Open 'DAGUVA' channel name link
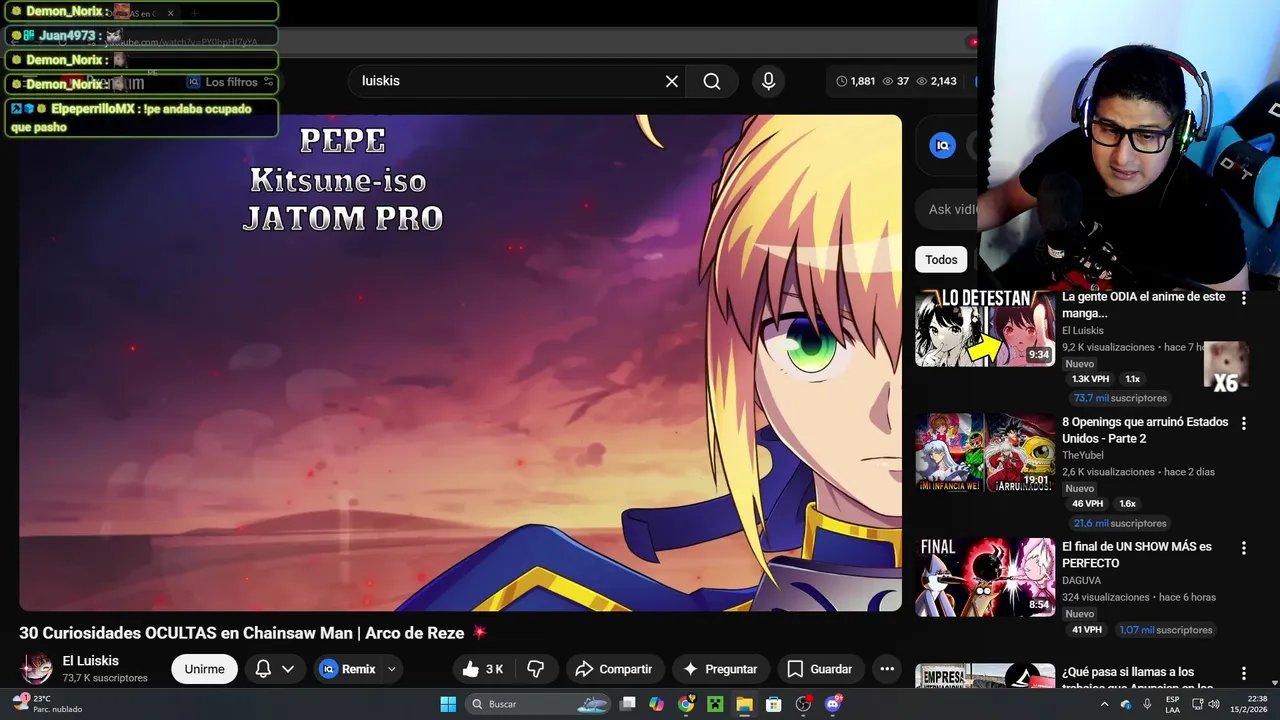This screenshot has width=1280, height=720. pos(1081,580)
